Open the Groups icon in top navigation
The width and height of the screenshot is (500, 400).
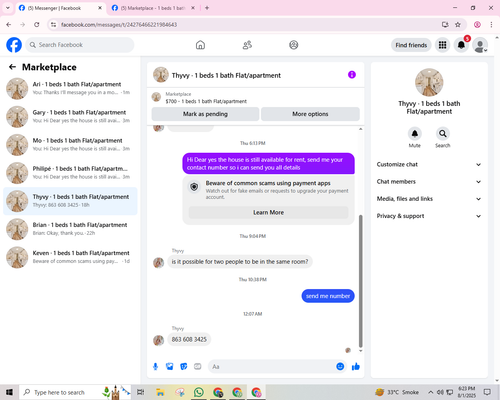pos(294,45)
